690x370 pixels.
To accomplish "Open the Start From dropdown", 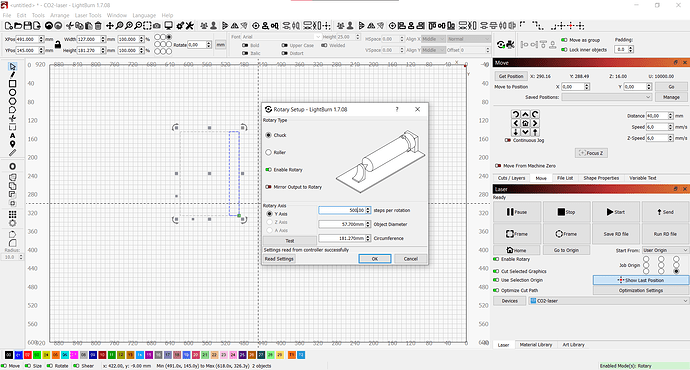I will pyautogui.click(x=665, y=250).
